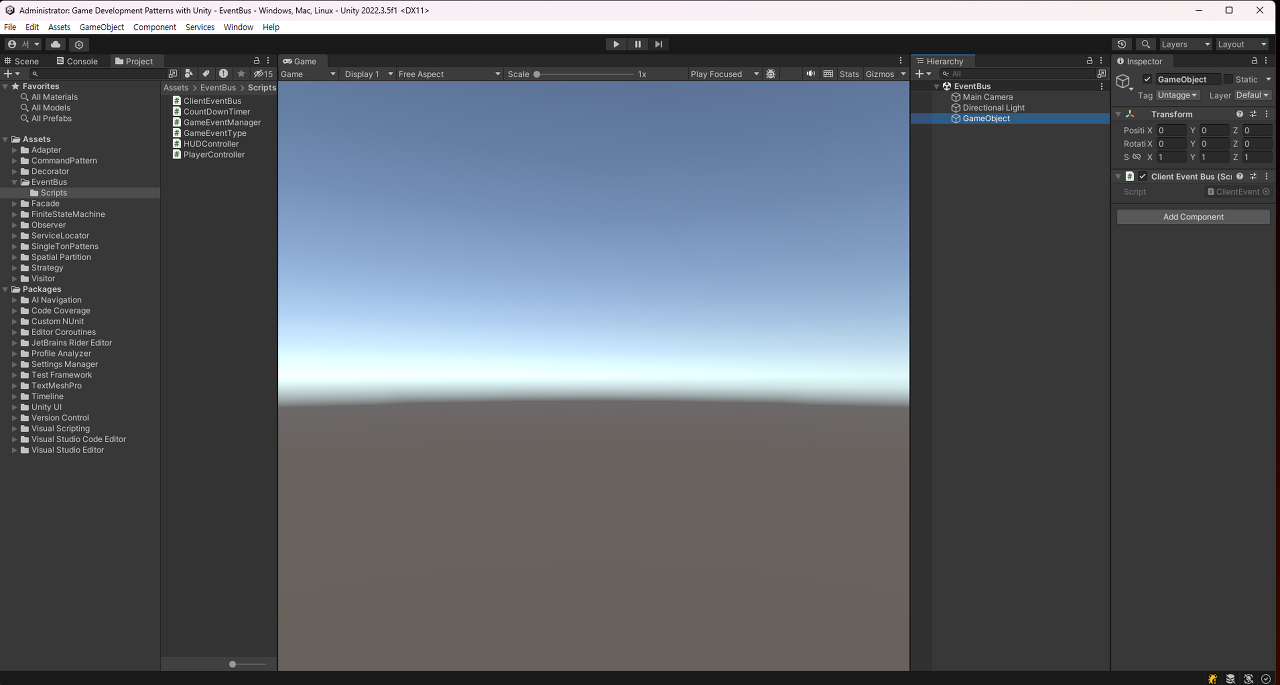1280x685 pixels.
Task: Open the Game view mode dropdown
Action: coord(308,74)
